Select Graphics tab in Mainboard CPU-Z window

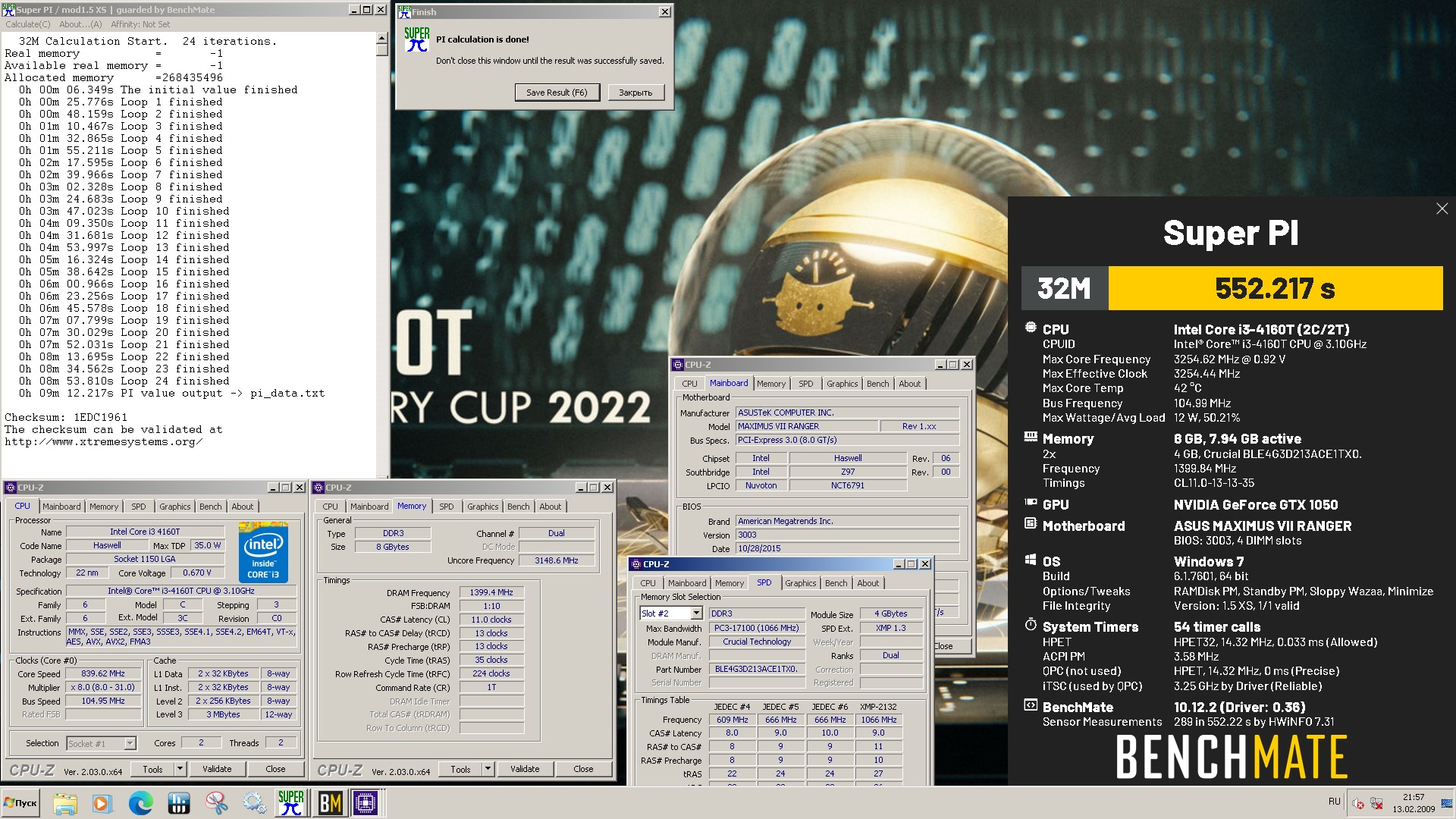842,384
